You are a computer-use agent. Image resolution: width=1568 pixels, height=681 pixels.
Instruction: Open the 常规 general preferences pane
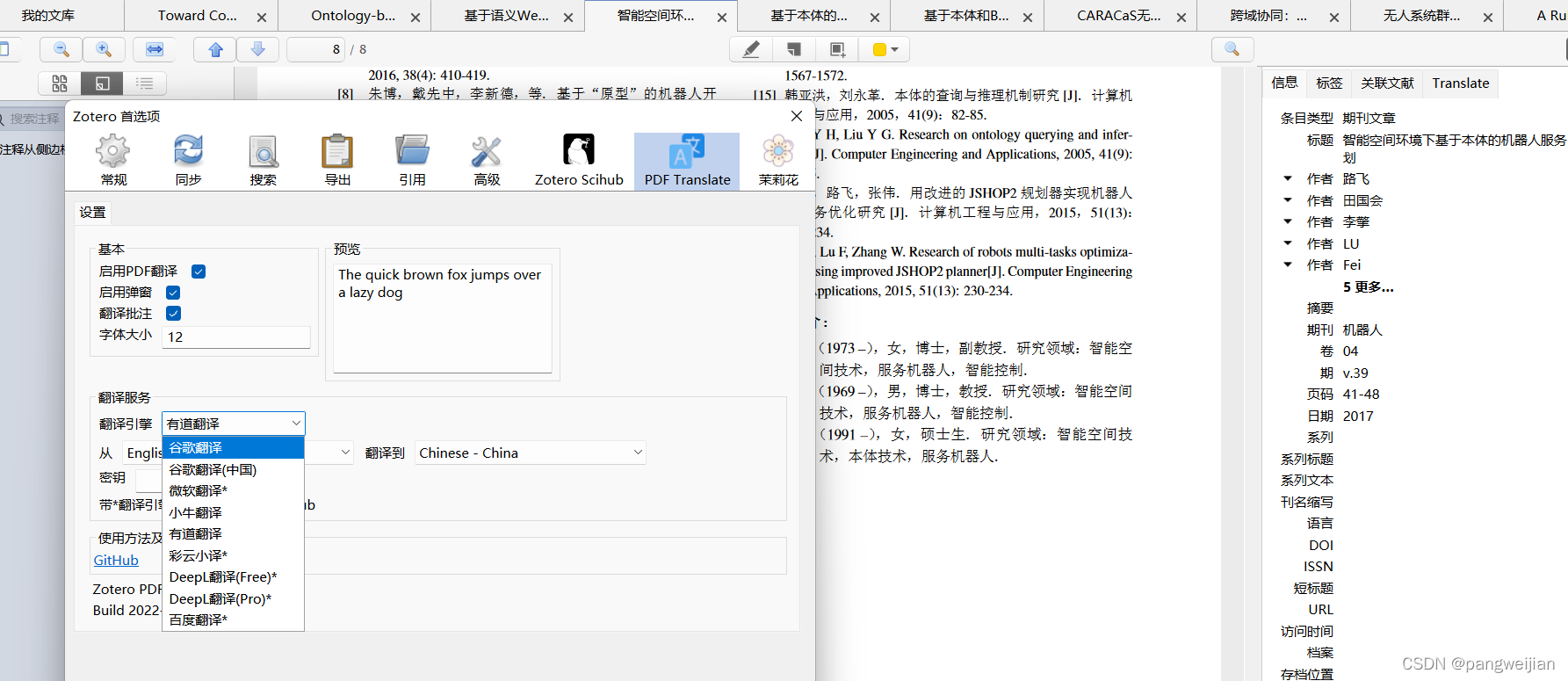coord(113,161)
